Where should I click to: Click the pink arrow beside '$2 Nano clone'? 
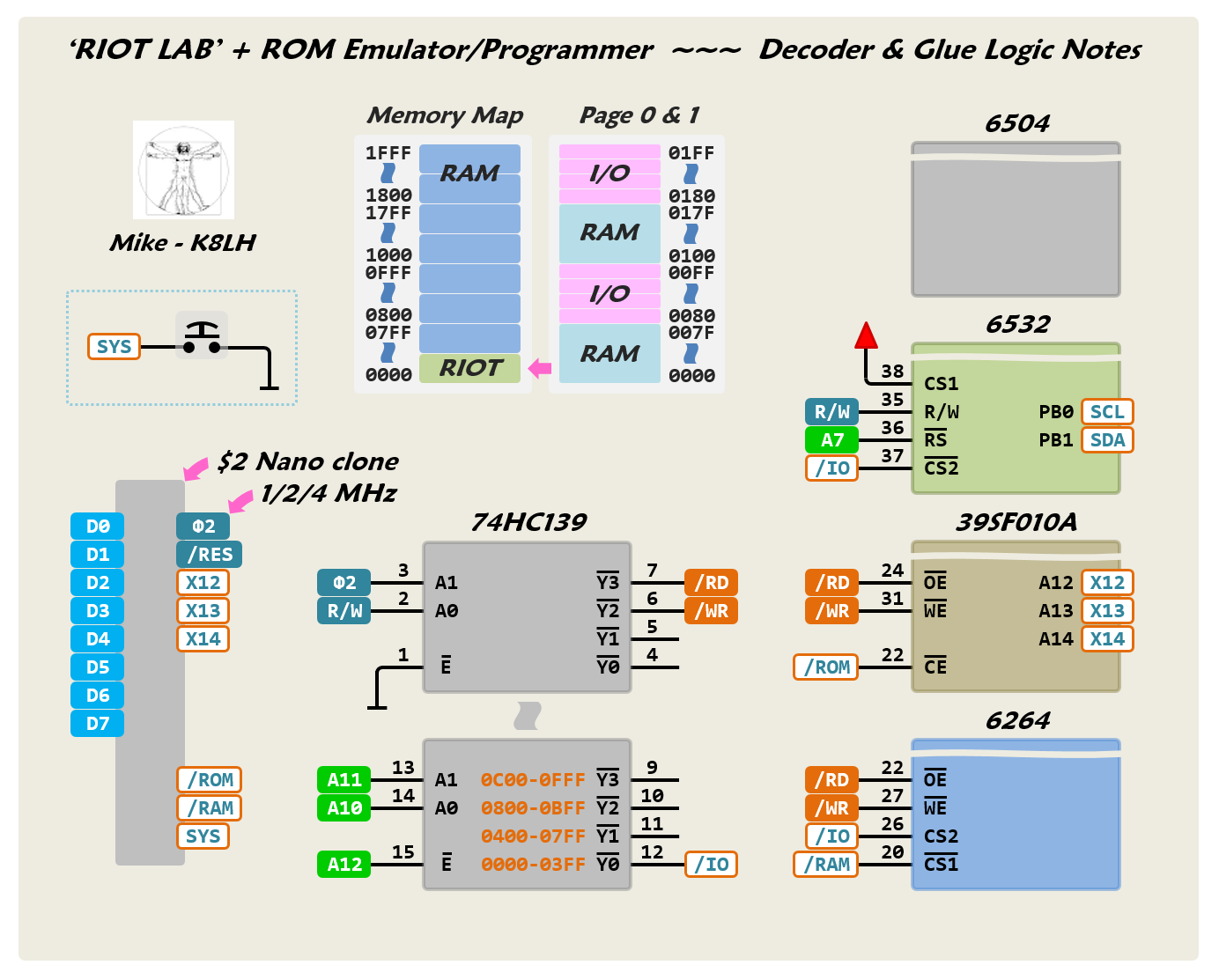tap(196, 468)
